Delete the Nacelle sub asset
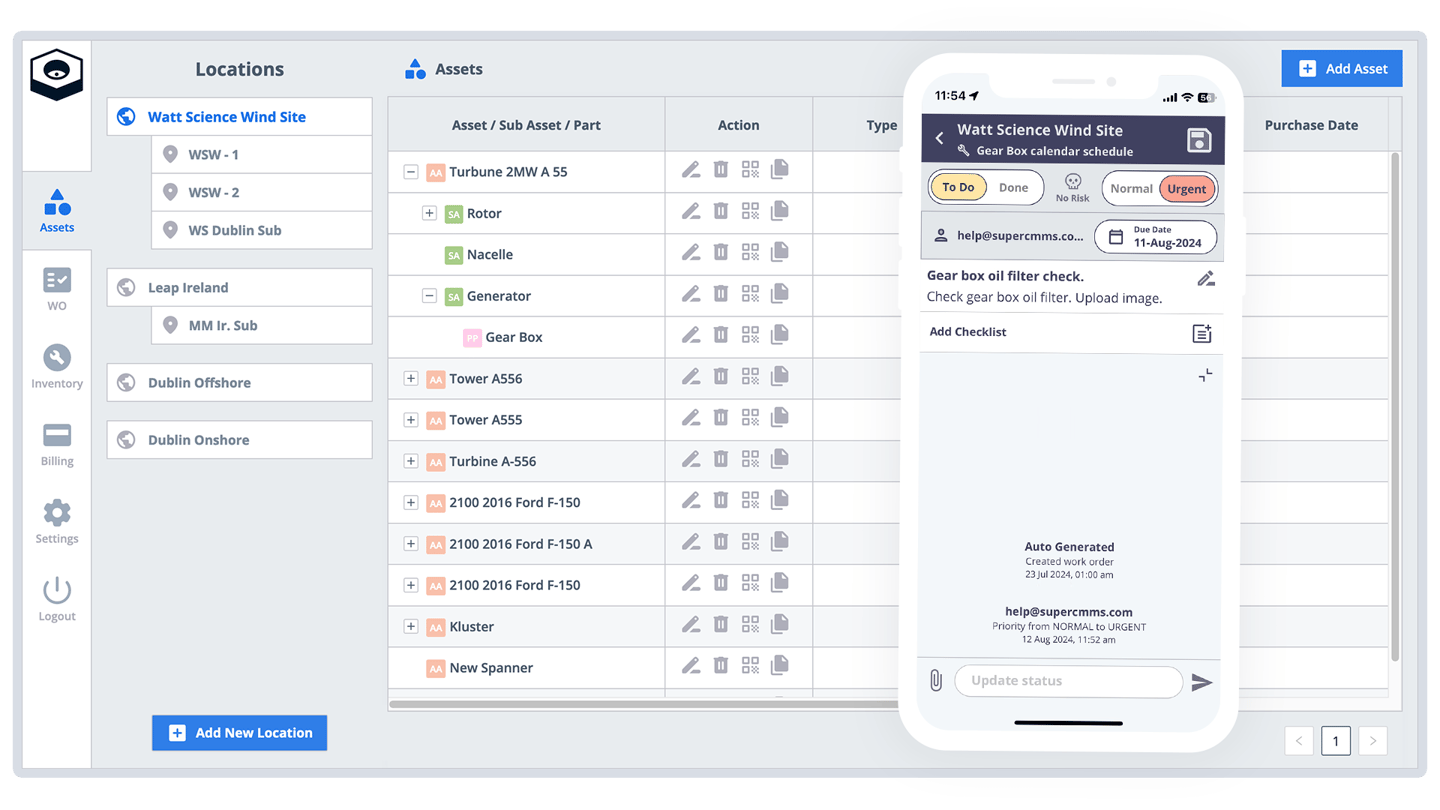This screenshot has height=810, width=1440. pos(721,254)
